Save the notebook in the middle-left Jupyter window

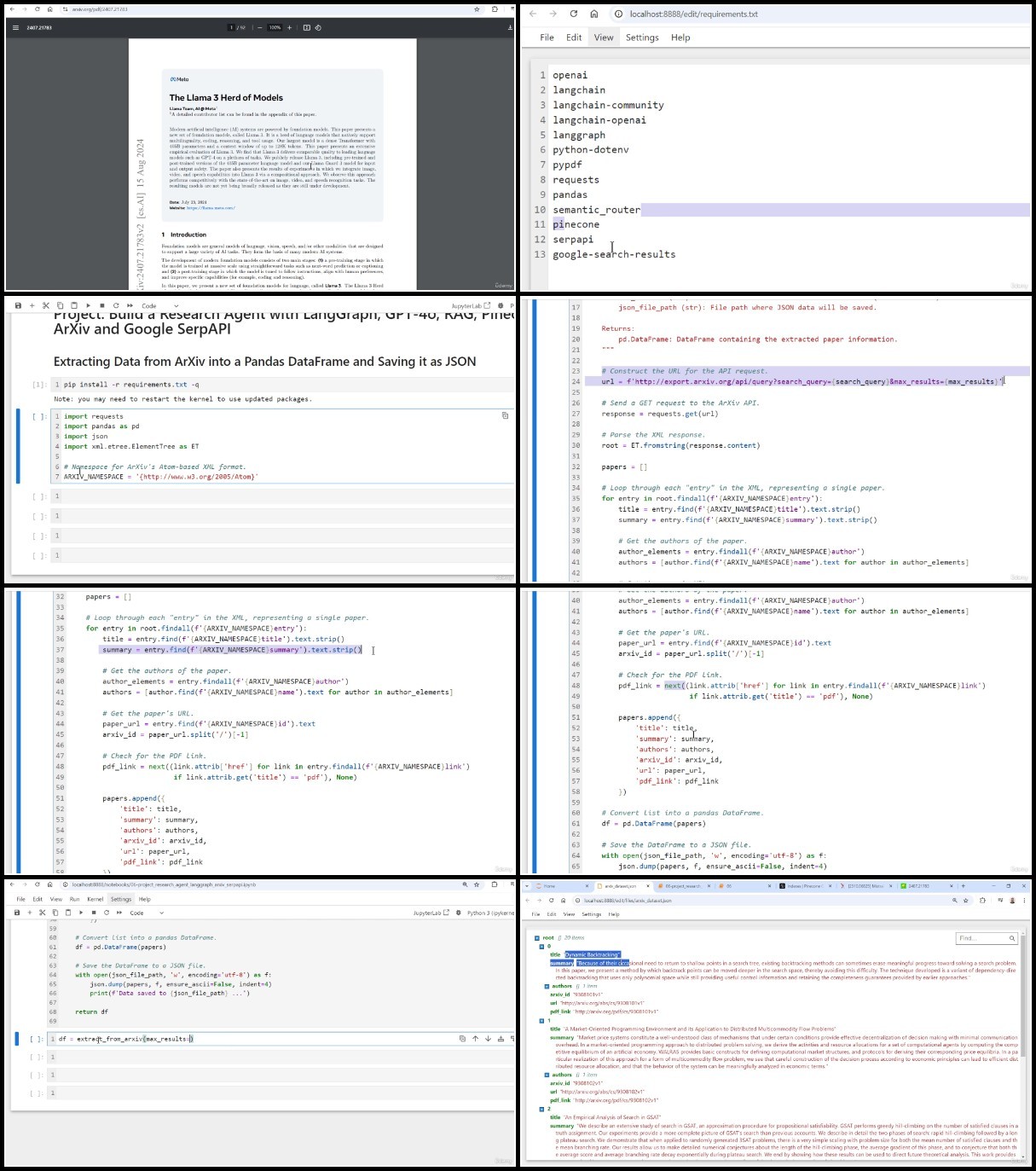coord(18,305)
